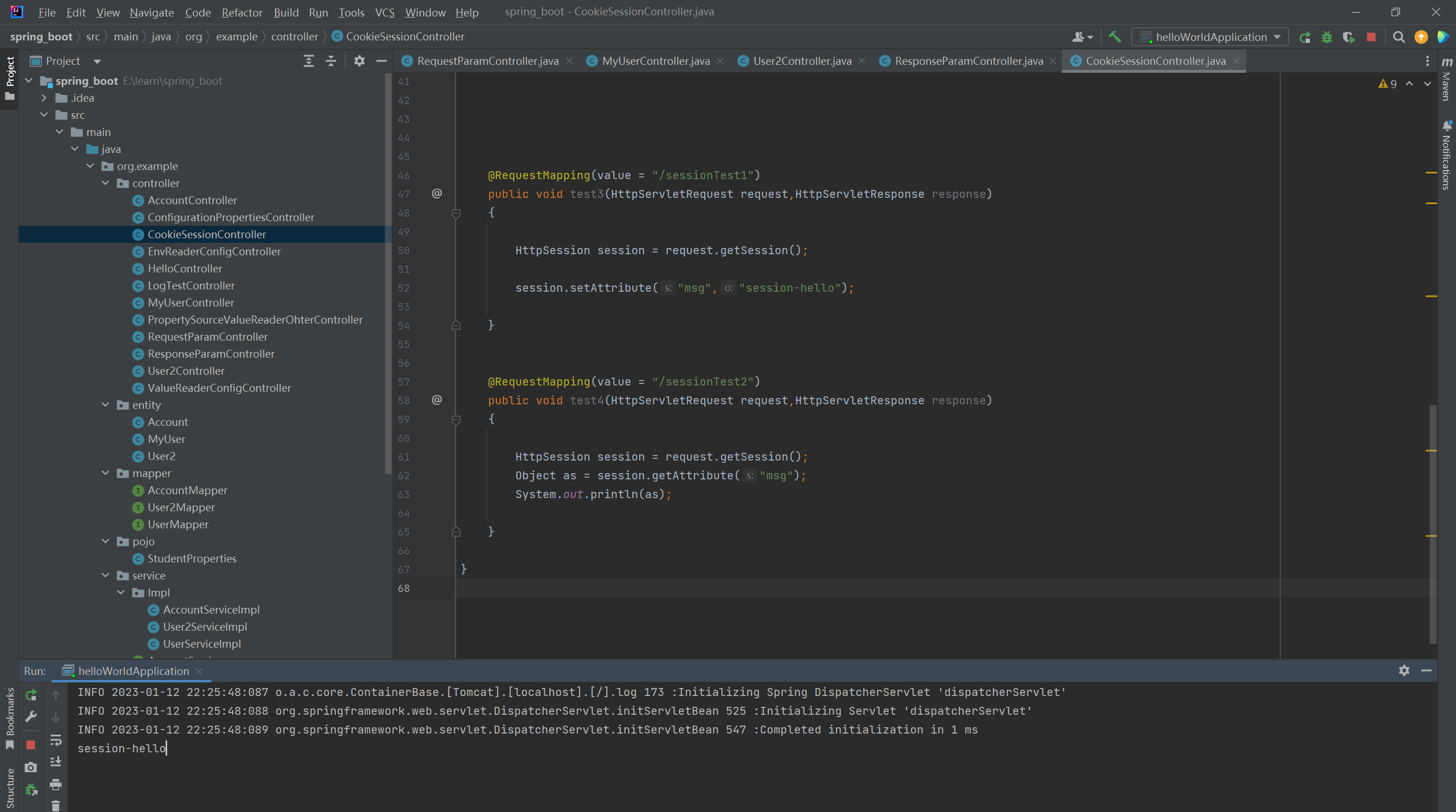
Task: Open Run panel settings gear
Action: [1404, 670]
